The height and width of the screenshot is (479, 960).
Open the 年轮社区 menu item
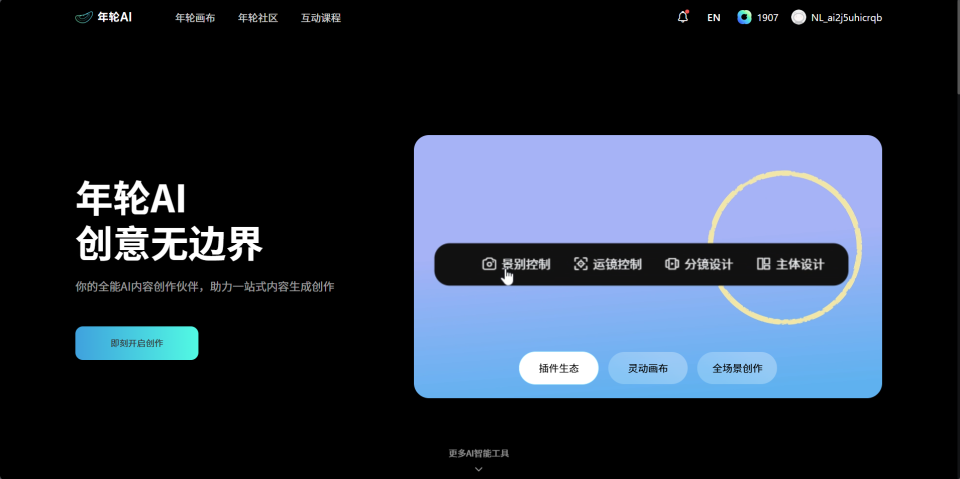(258, 18)
